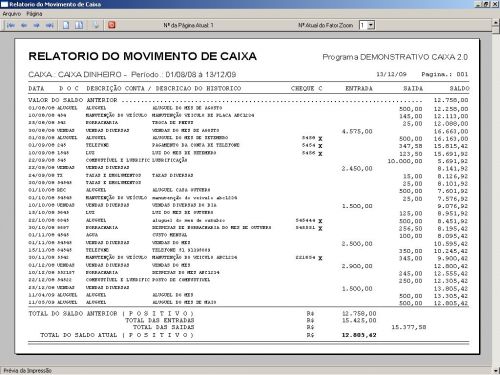
Task: Click the 'SAIDA' column header
Action: tap(413, 89)
